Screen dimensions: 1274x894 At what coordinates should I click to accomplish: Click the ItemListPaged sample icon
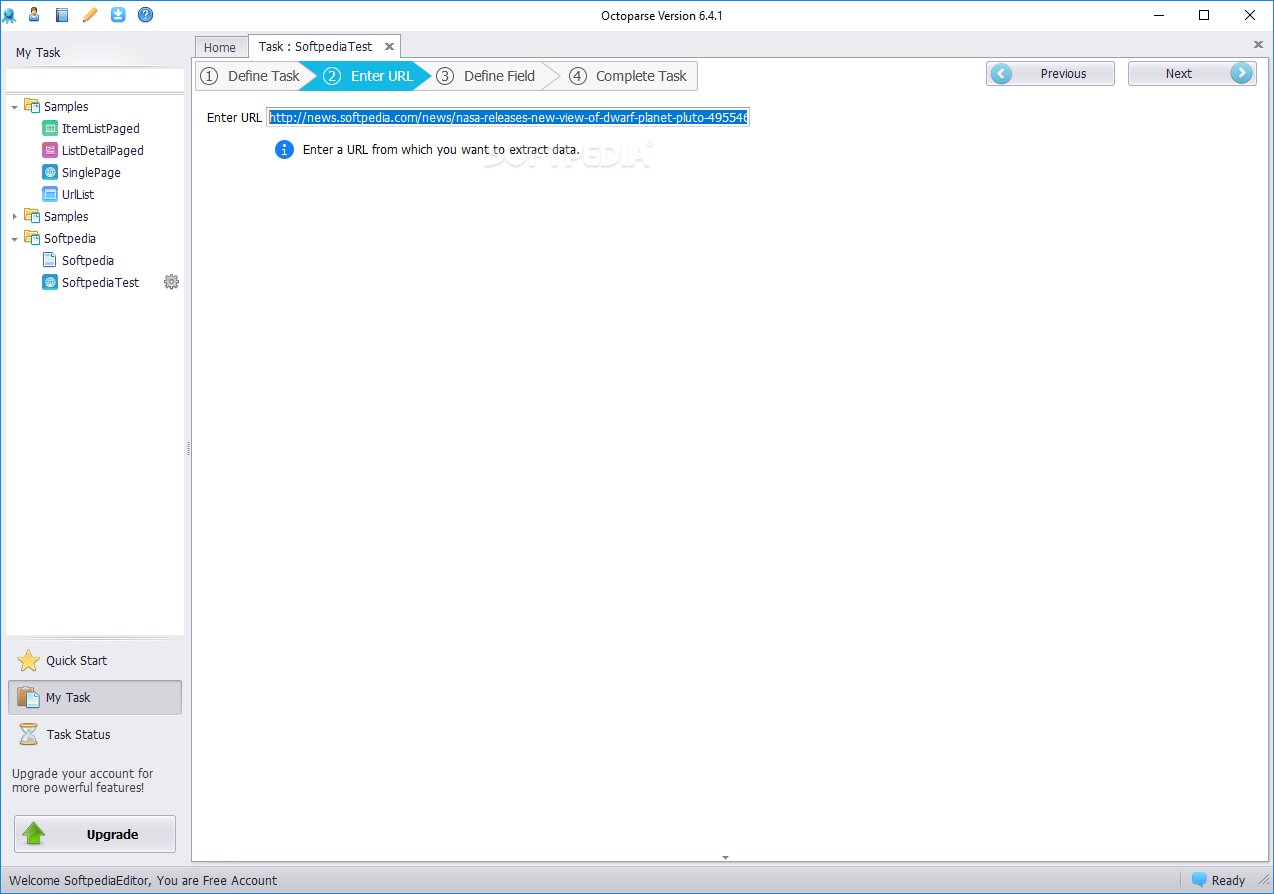50,128
